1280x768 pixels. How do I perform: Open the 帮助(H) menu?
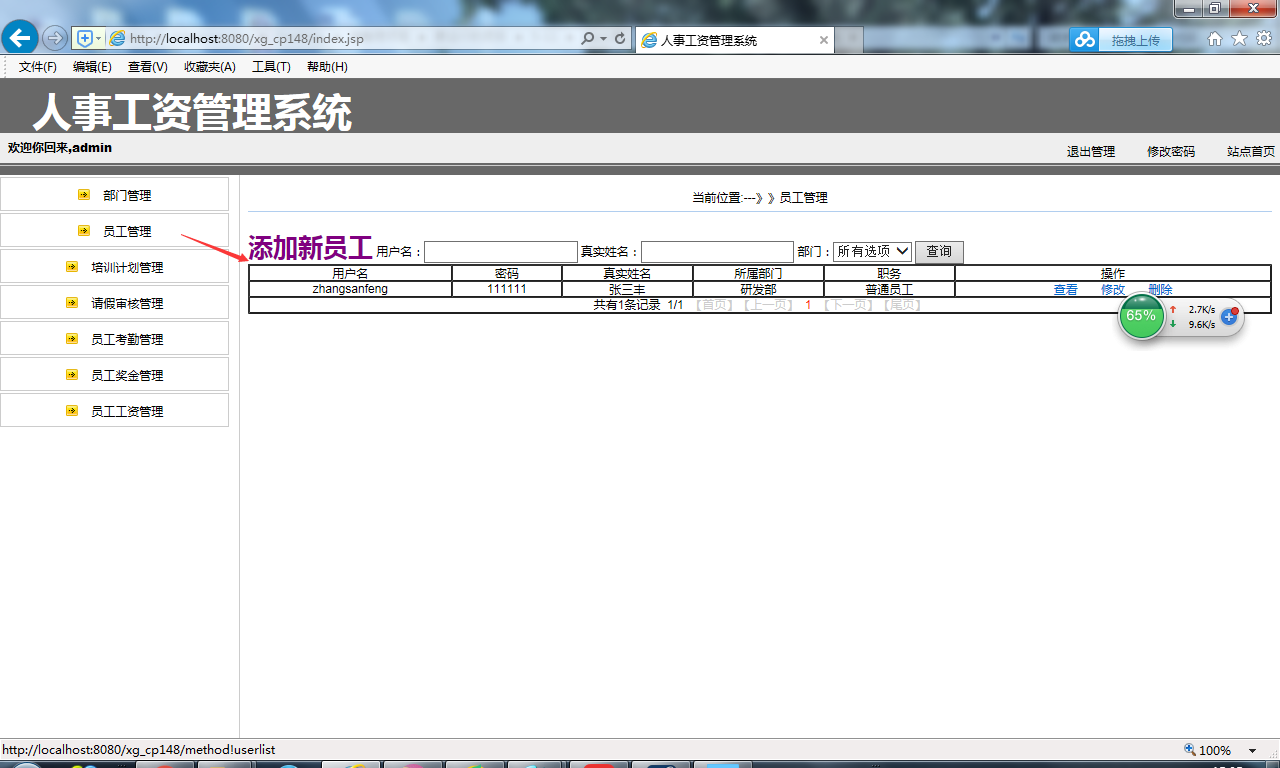[x=327, y=67]
